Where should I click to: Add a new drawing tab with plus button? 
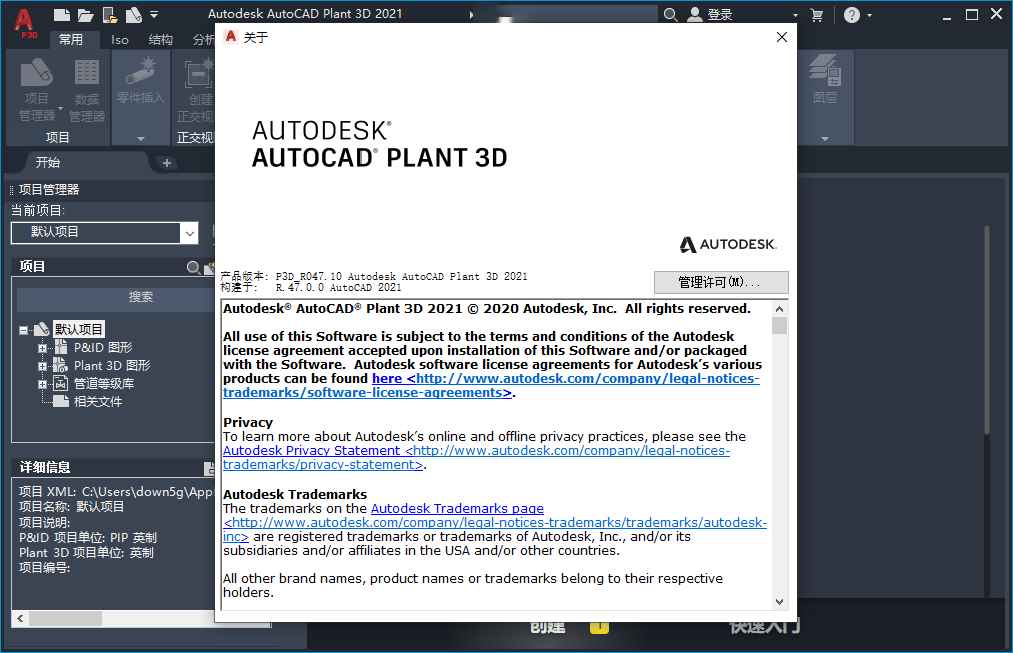point(167,163)
